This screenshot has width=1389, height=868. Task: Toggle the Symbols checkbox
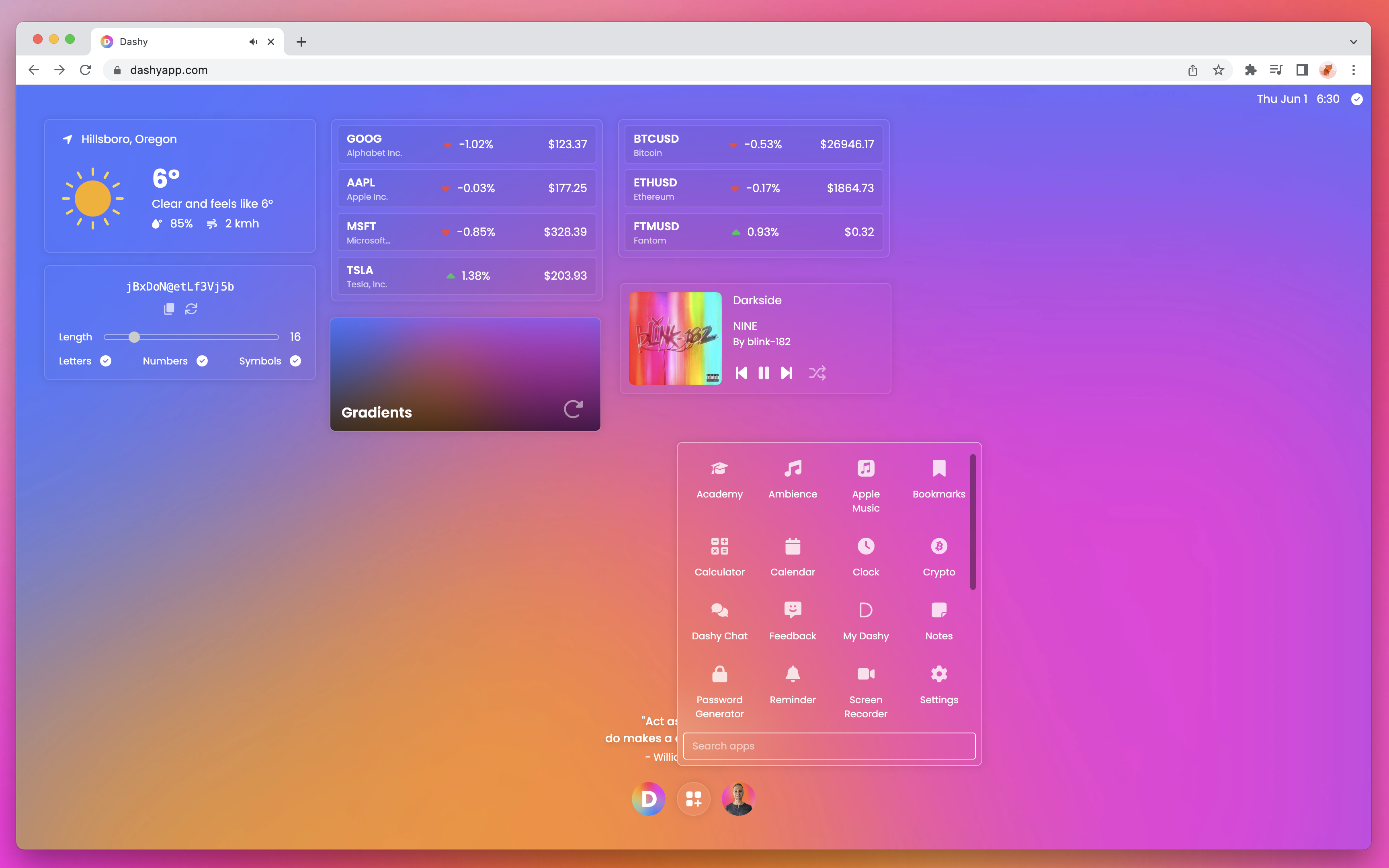pos(295,361)
